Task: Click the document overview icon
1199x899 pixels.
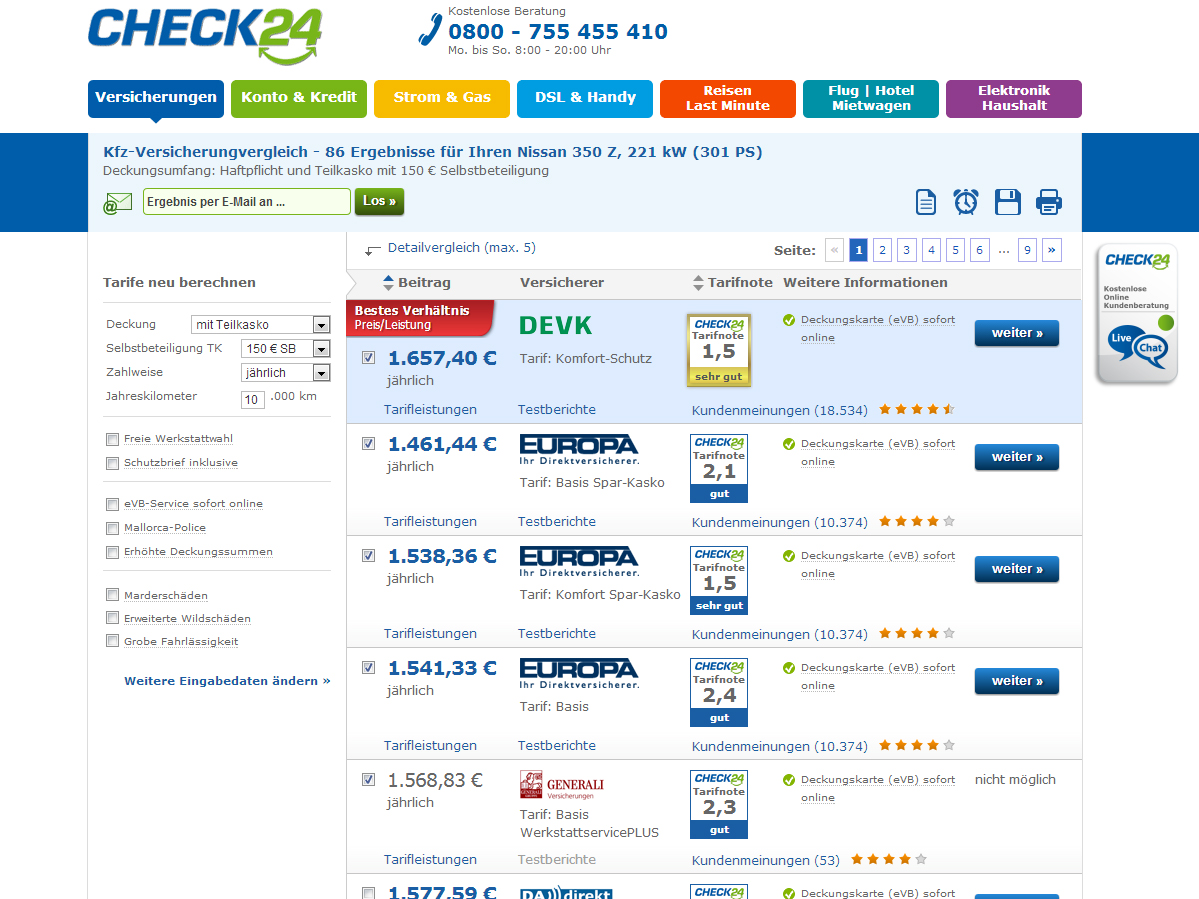Action: pyautogui.click(x=926, y=202)
